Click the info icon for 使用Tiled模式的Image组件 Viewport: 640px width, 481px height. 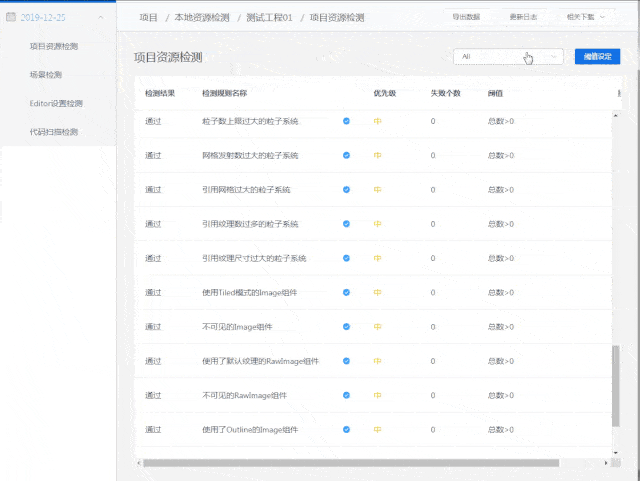pyautogui.click(x=346, y=292)
